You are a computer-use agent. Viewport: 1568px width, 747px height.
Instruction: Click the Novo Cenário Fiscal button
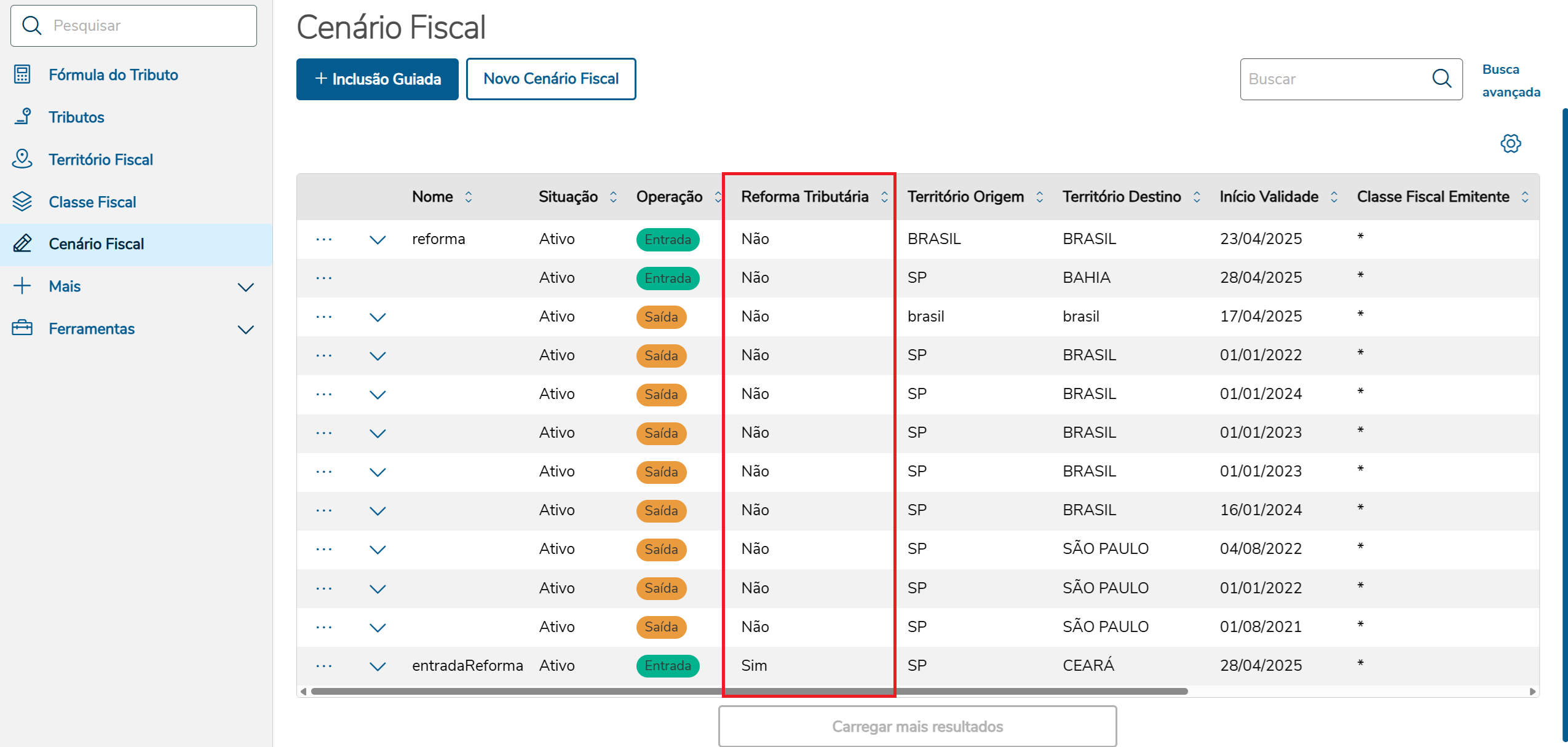pyautogui.click(x=550, y=79)
